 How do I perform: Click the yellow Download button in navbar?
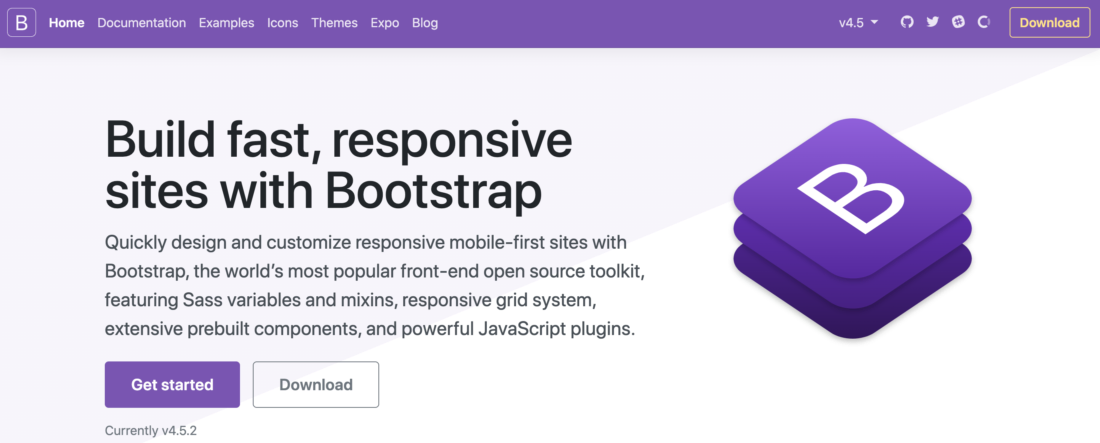coord(1049,22)
